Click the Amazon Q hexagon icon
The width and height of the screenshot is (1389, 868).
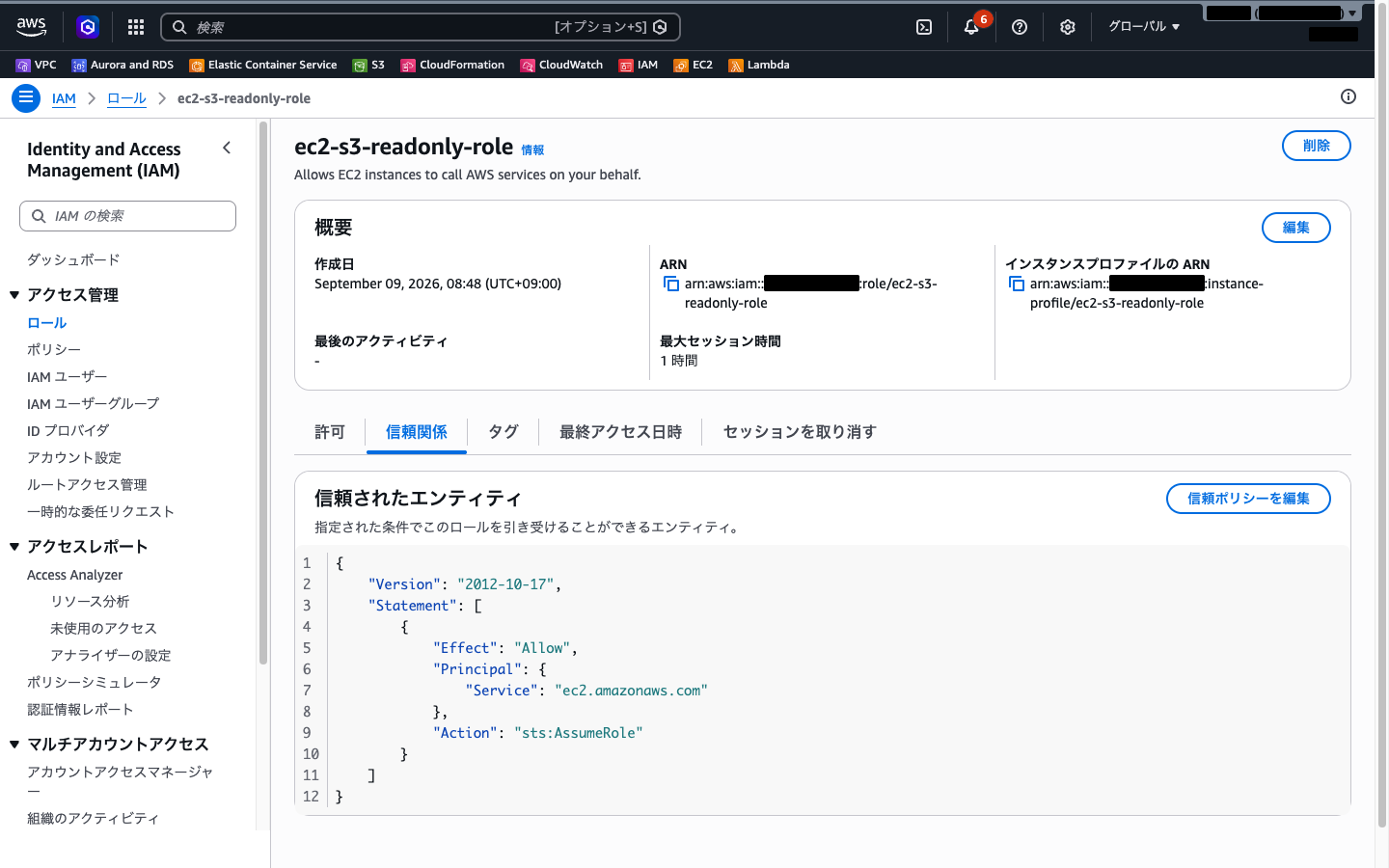tap(88, 27)
